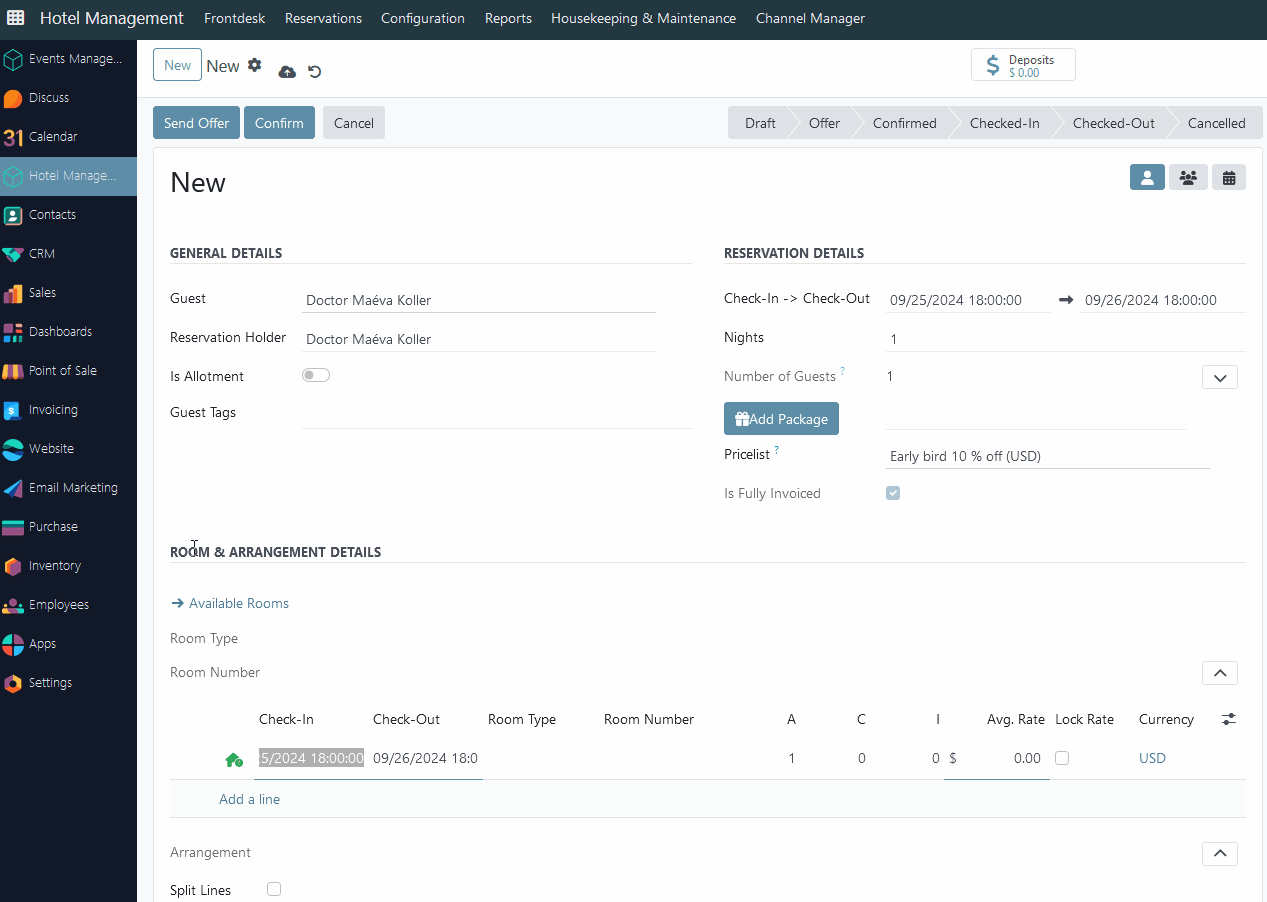Image resolution: width=1267 pixels, height=902 pixels.
Task: Click the room line Check-Out date cell
Action: click(425, 758)
